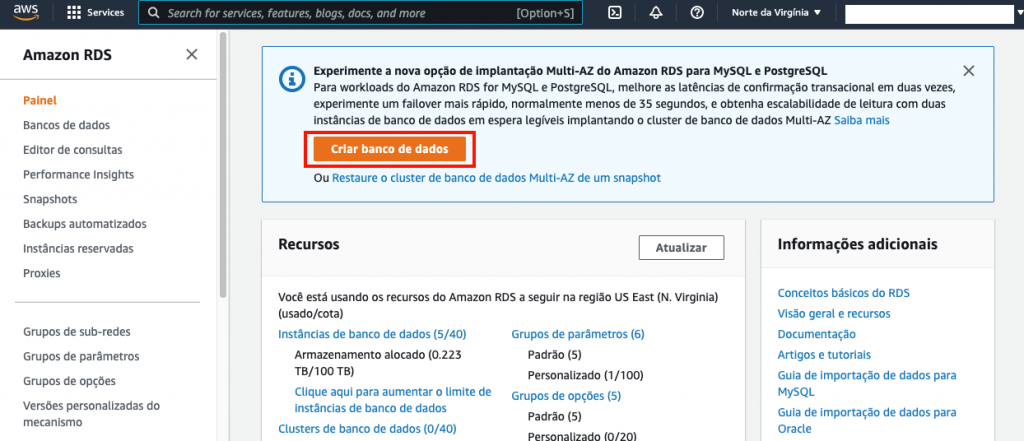Open the Services grid menu
Viewport: 1024px width, 441px height.
[x=95, y=13]
